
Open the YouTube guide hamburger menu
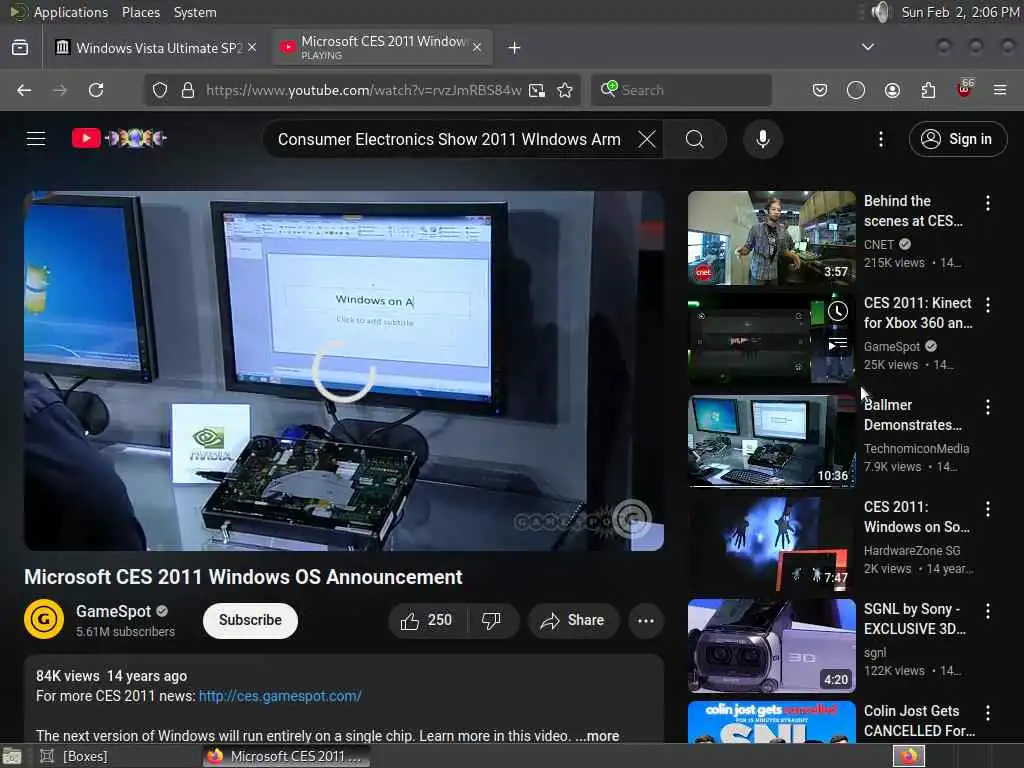click(x=36, y=138)
